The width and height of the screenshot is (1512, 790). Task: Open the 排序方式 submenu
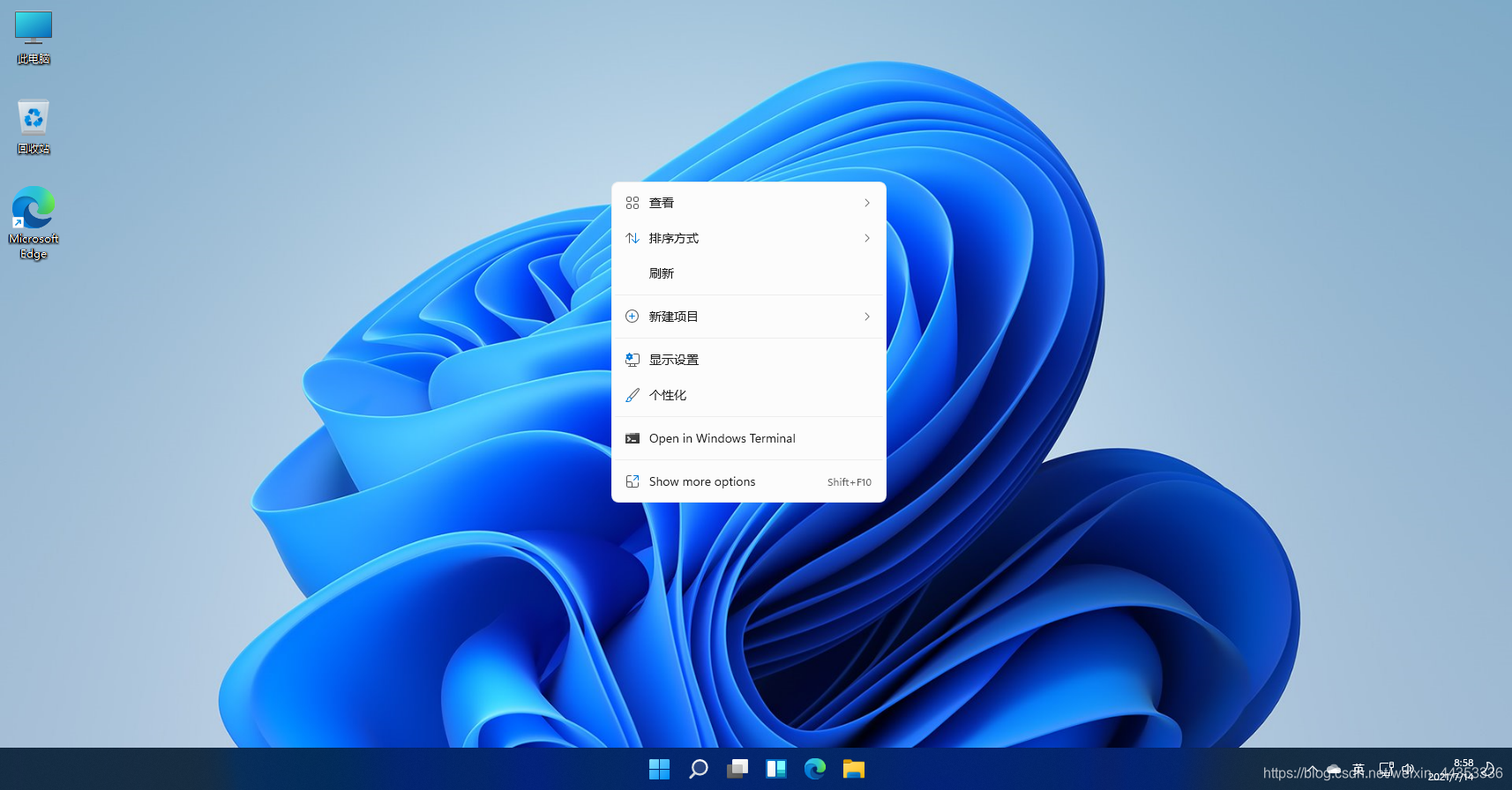[749, 238]
